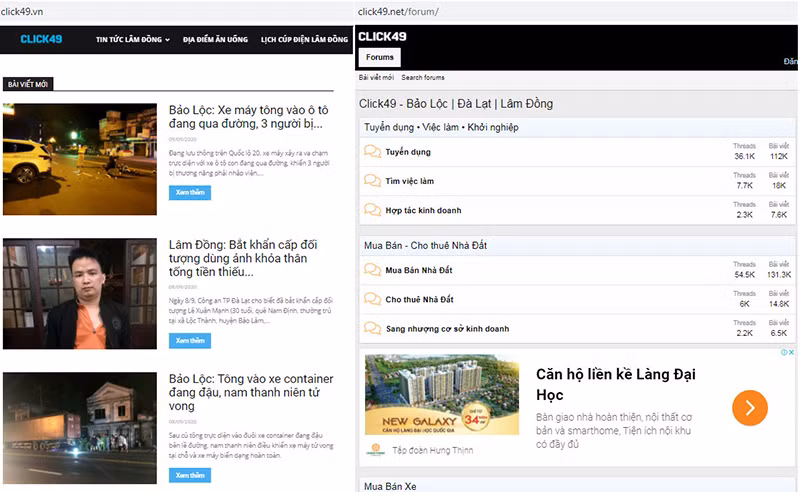Image resolution: width=800 pixels, height=492 pixels.
Task: Click Xem thêm under the xe container article
Action: pyautogui.click(x=190, y=475)
